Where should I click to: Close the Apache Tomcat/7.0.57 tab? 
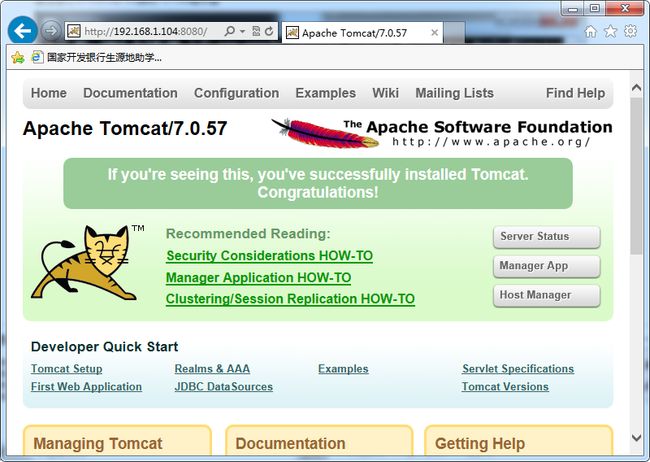pos(434,32)
